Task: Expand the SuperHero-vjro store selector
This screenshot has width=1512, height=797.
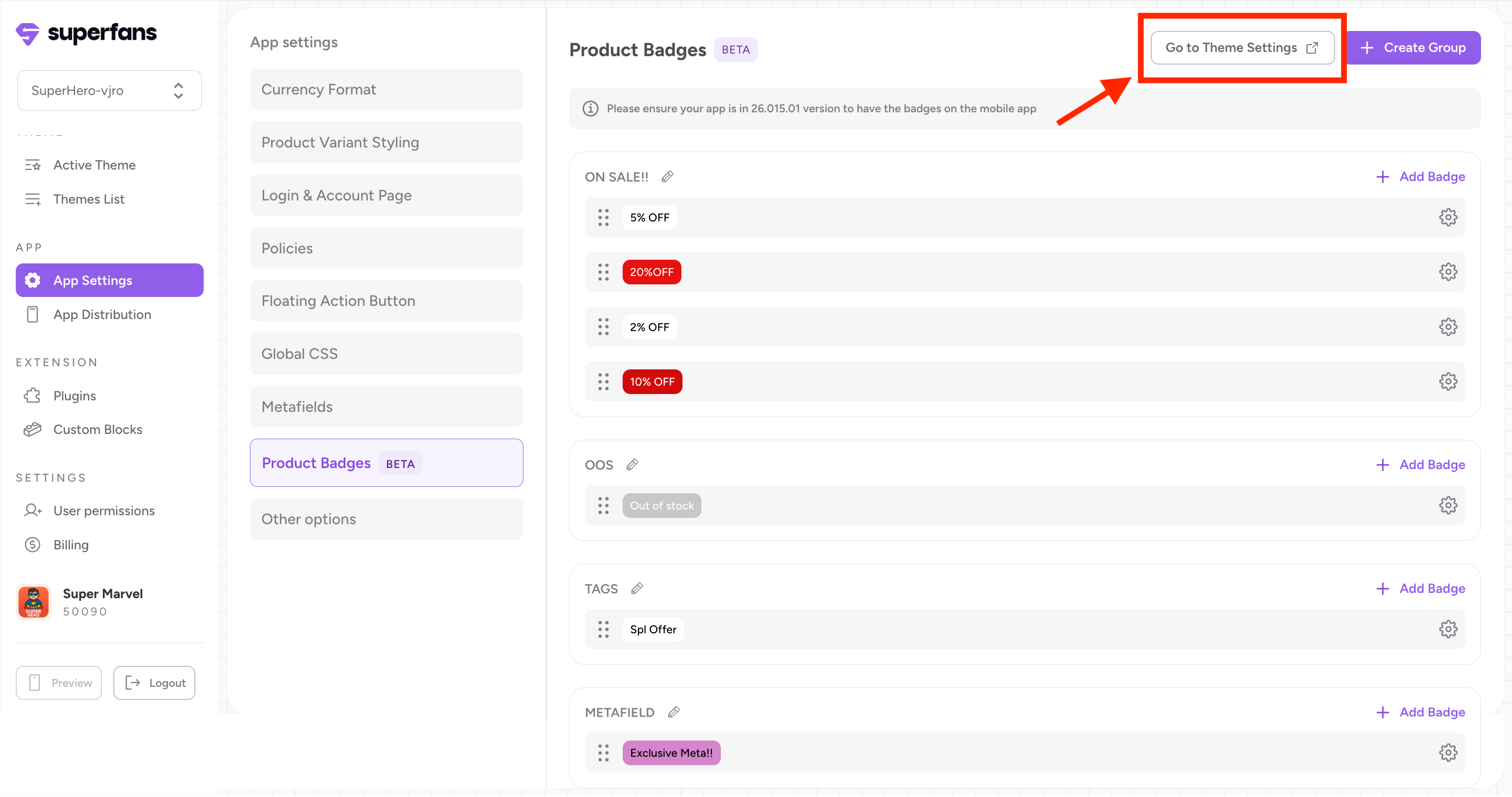Action: [x=109, y=90]
